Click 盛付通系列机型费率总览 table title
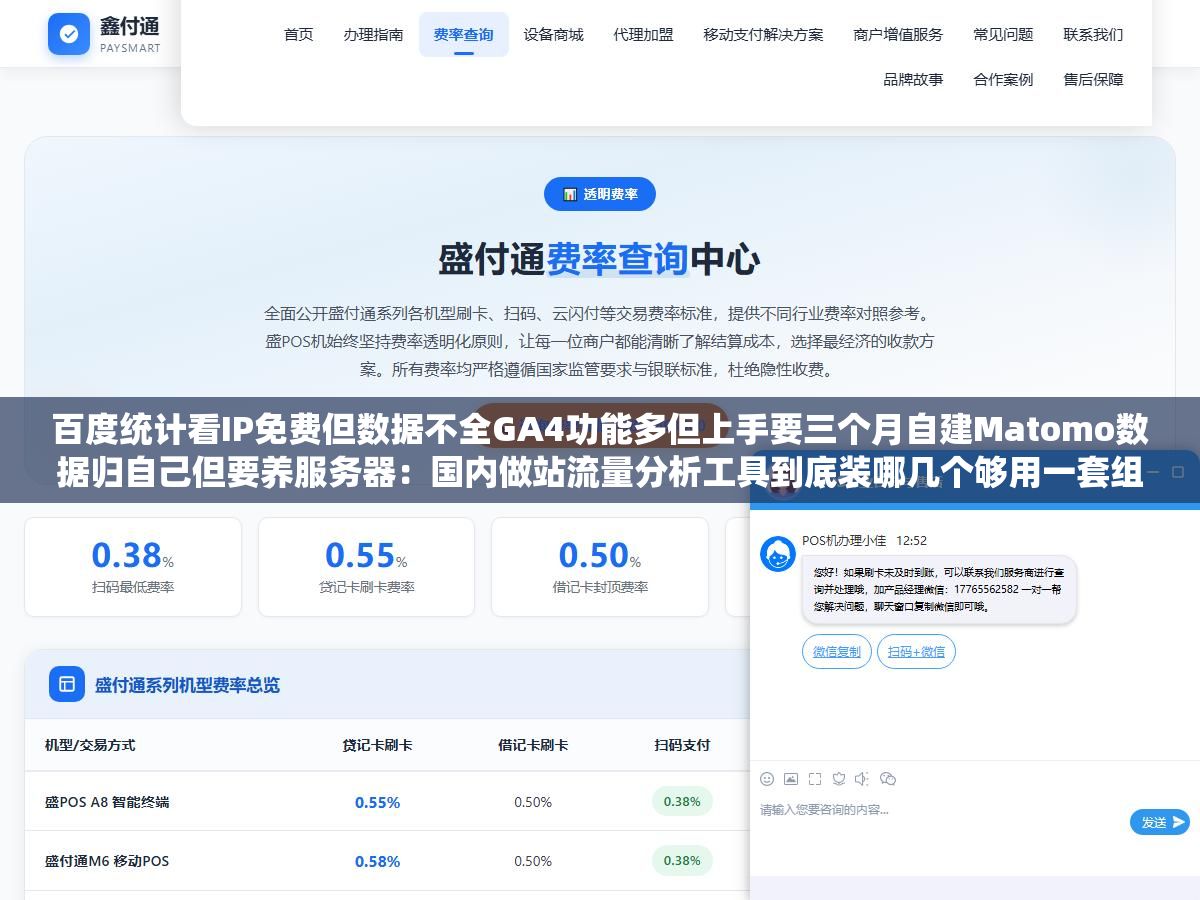 click(x=187, y=685)
